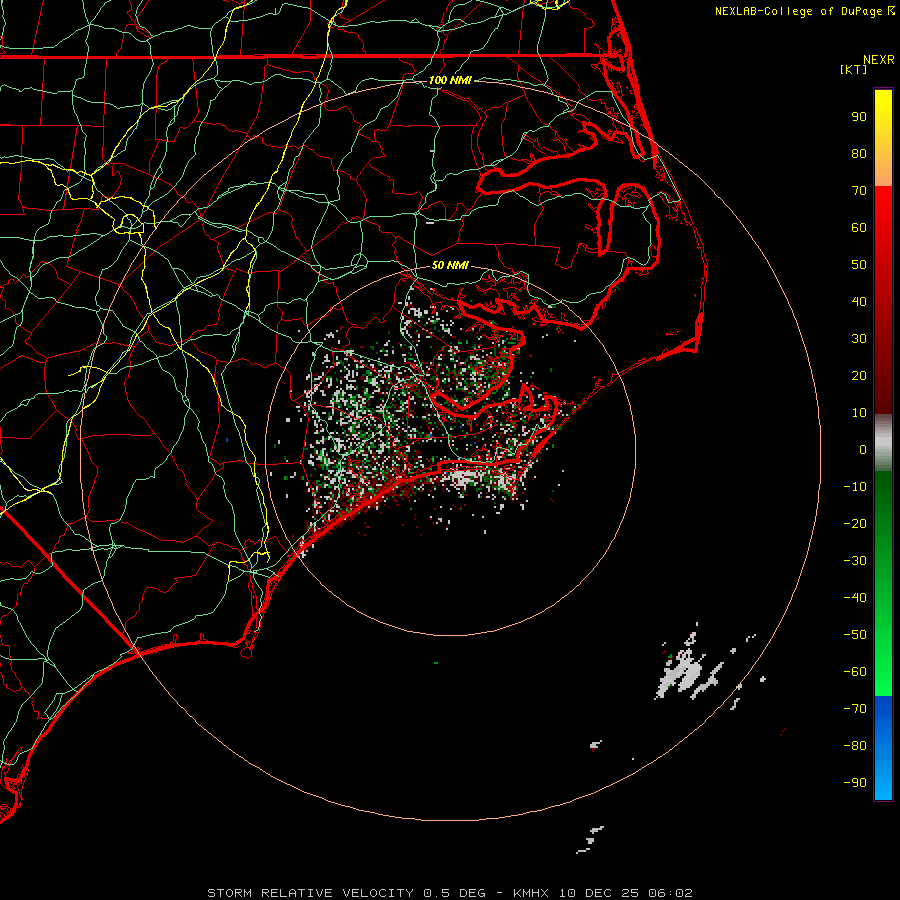This screenshot has width=900, height=900.
Task: Click the -70 tick label on the scale
Action: click(853, 708)
